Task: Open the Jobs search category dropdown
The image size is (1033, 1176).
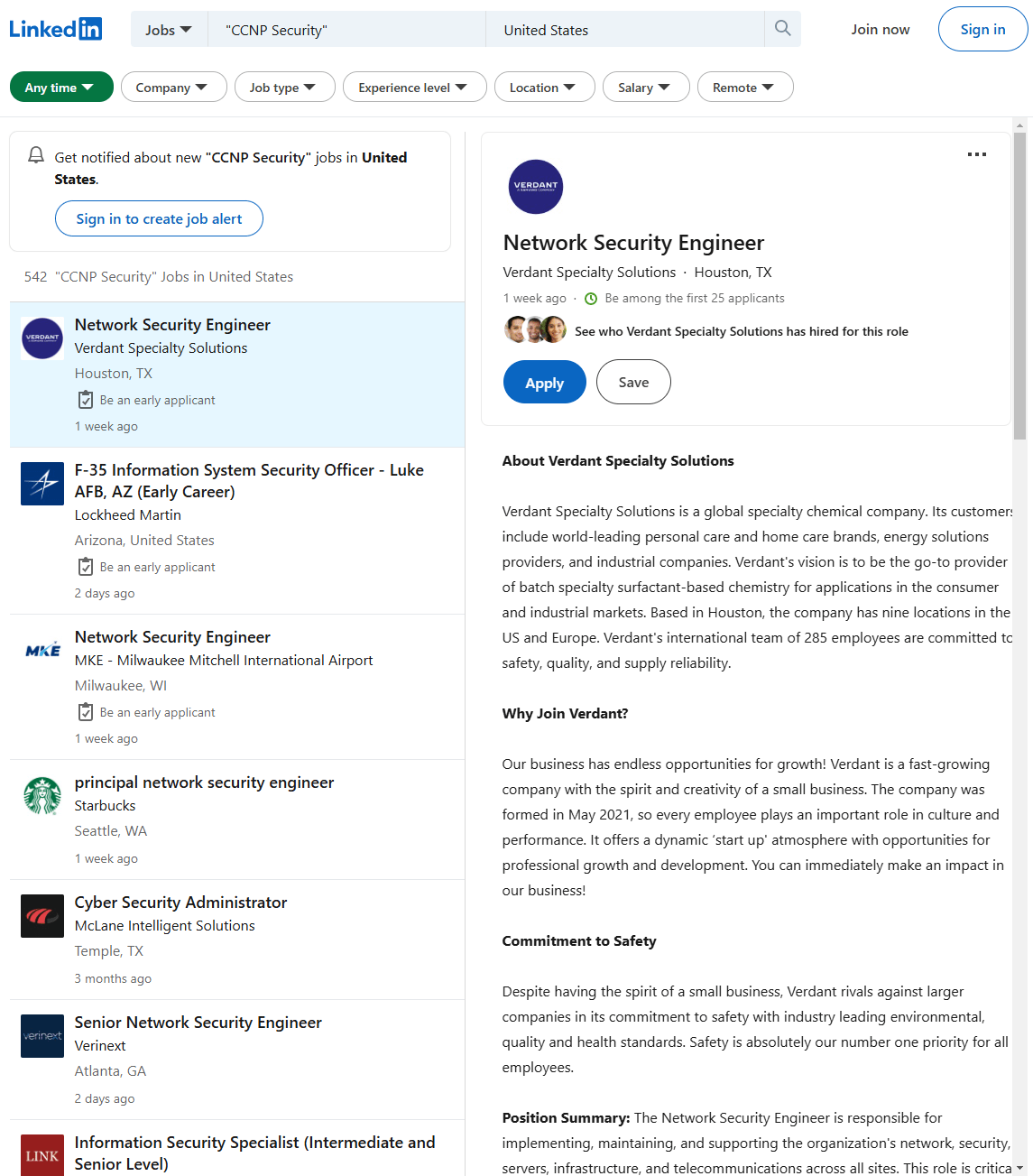Action: coord(169,30)
